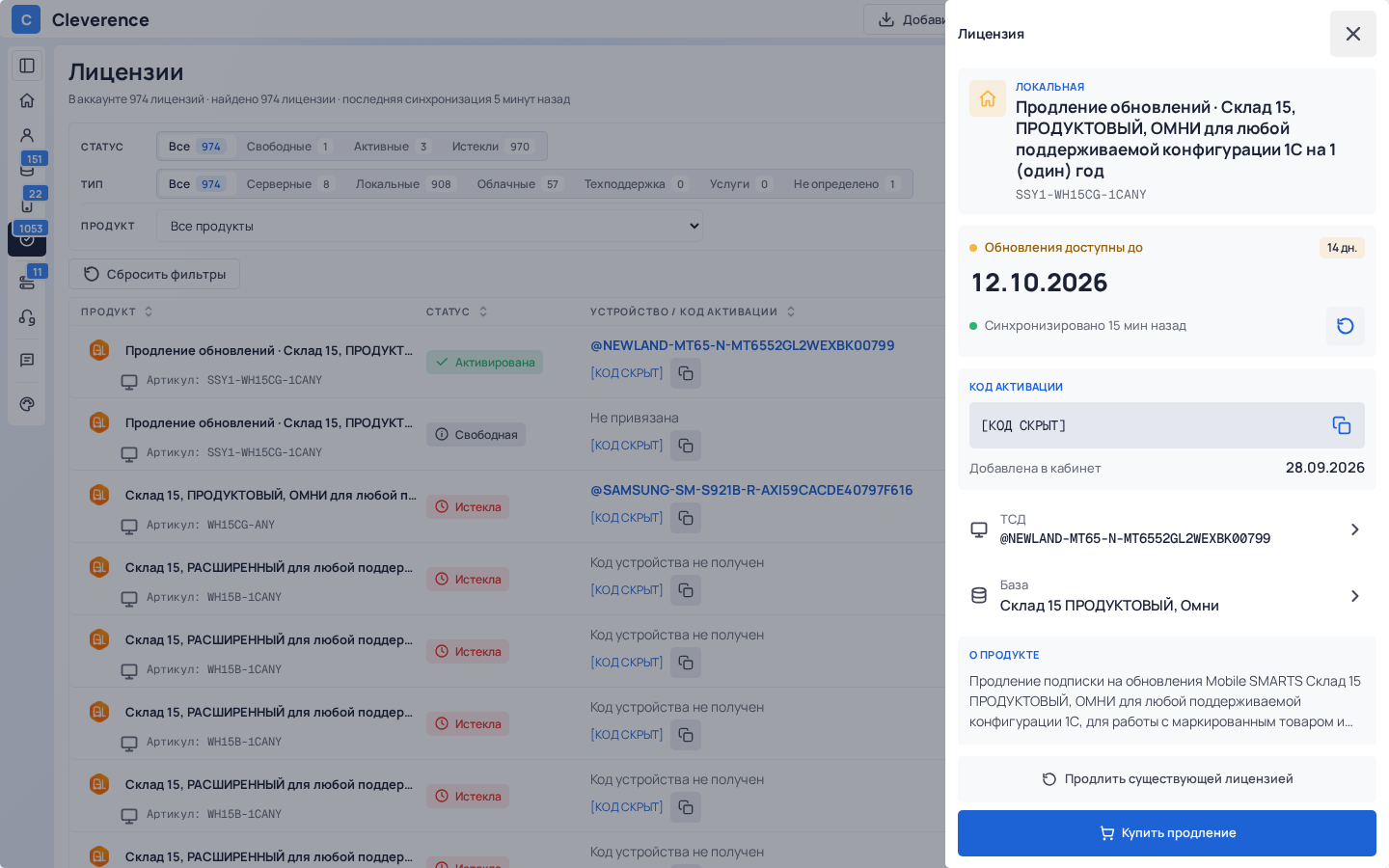Click the hidden activation code field

1167,425
